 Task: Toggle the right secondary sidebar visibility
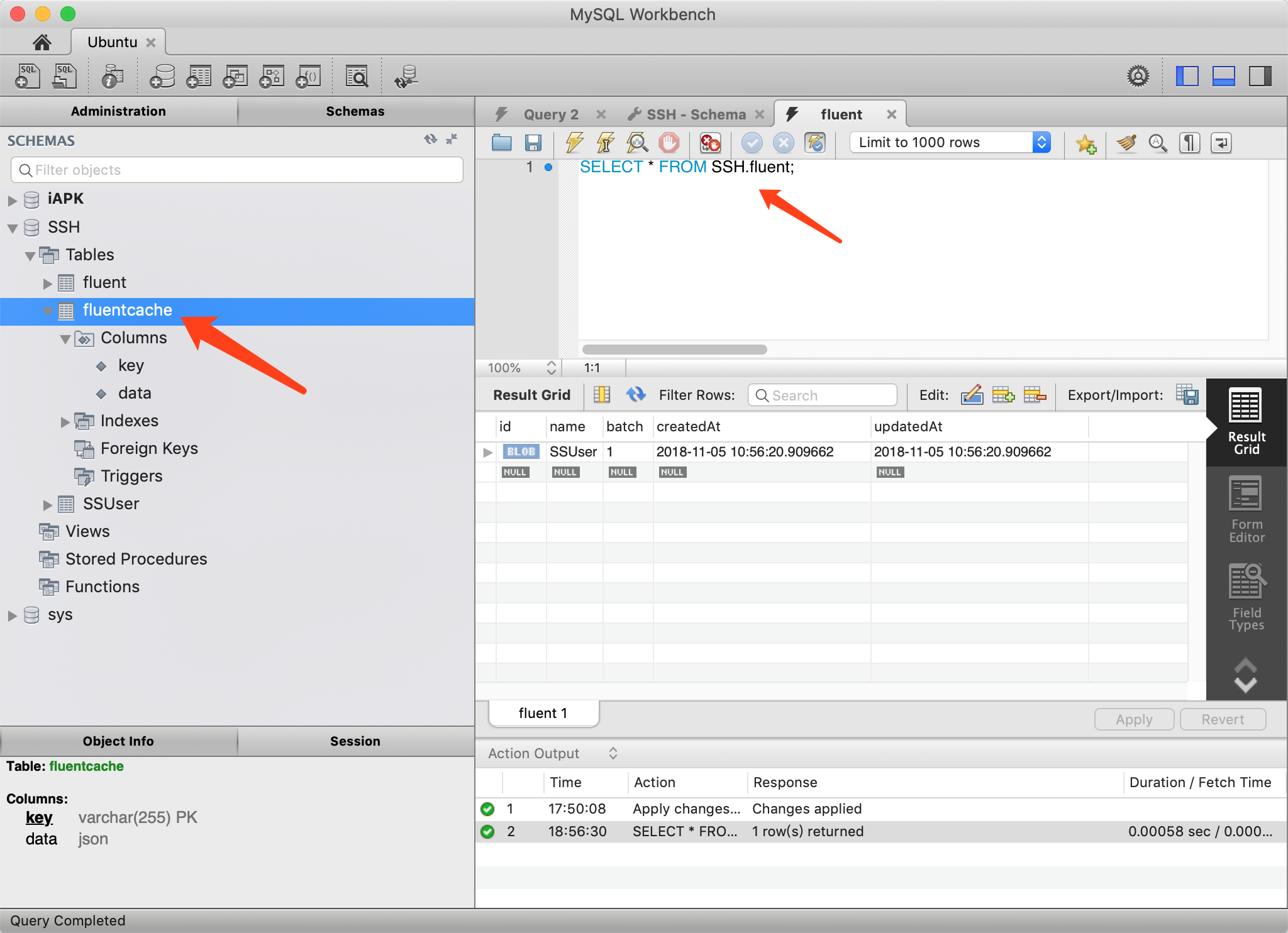click(1260, 76)
